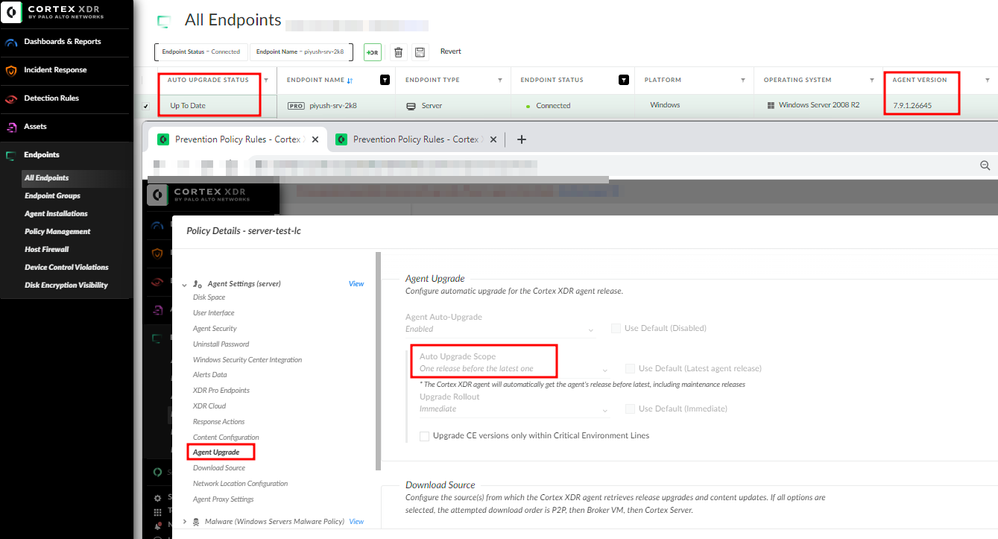
Task: Open Disk Encryption Visibility in the sidebar
Action: tap(66, 285)
